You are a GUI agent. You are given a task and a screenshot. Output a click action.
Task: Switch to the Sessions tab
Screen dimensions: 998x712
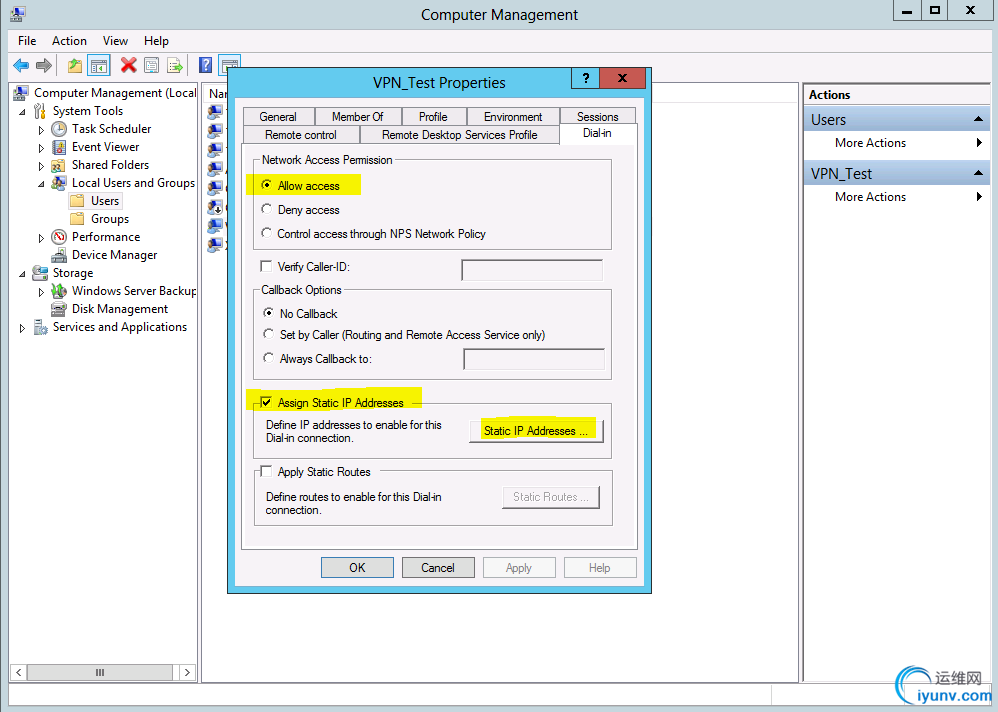point(598,116)
